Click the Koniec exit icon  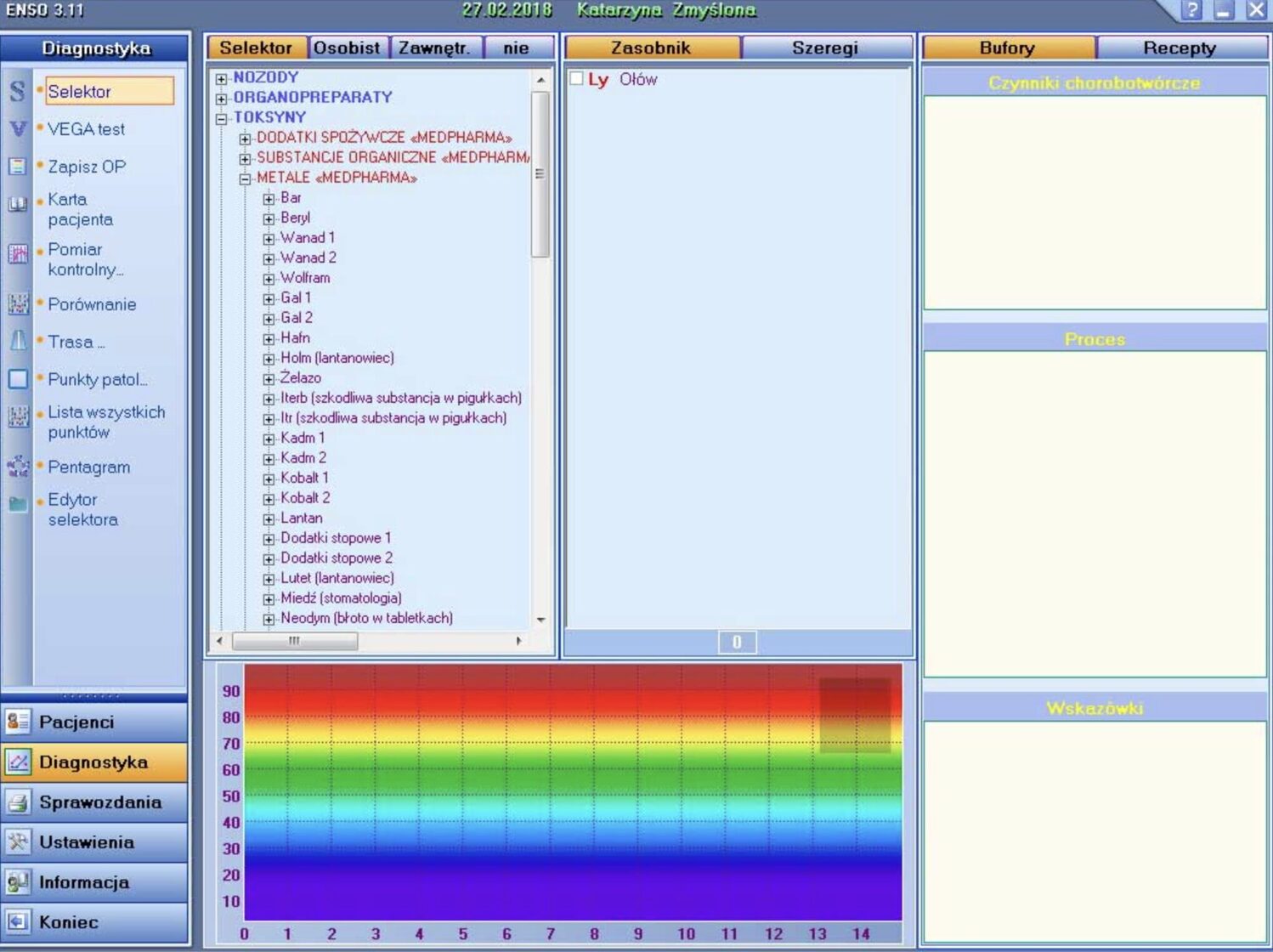coord(17,921)
